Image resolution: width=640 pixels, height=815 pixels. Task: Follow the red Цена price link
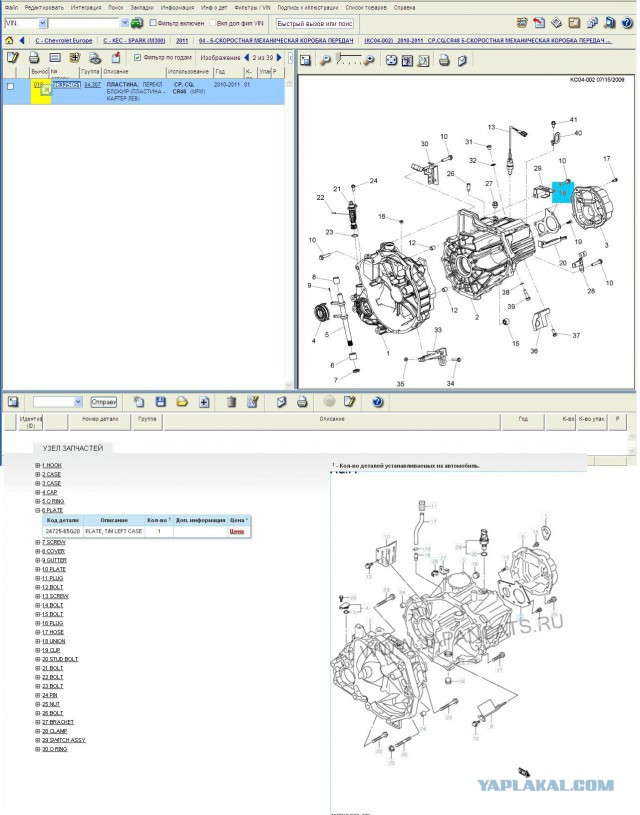coord(237,531)
